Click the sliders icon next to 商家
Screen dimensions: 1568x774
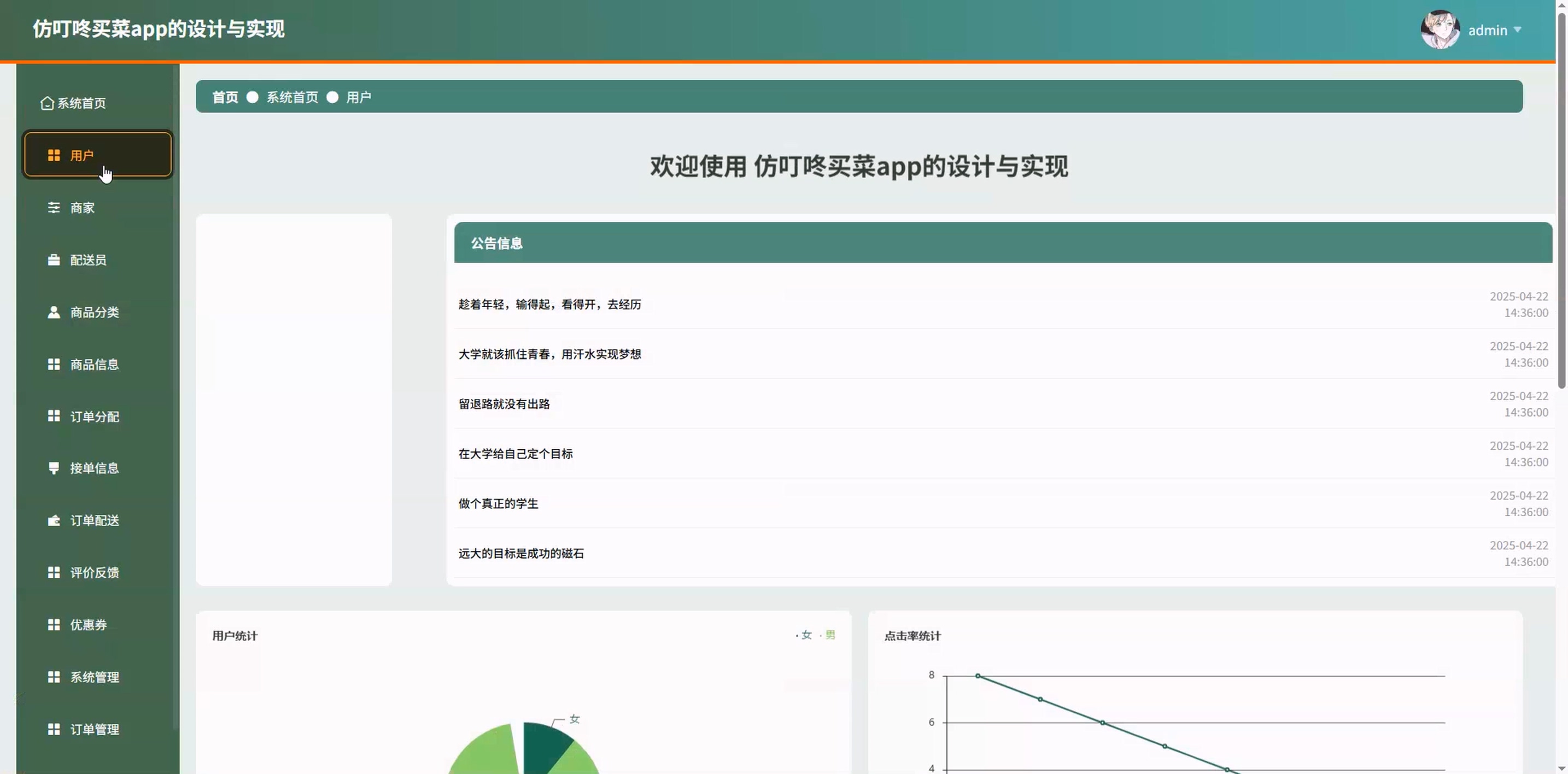point(54,208)
